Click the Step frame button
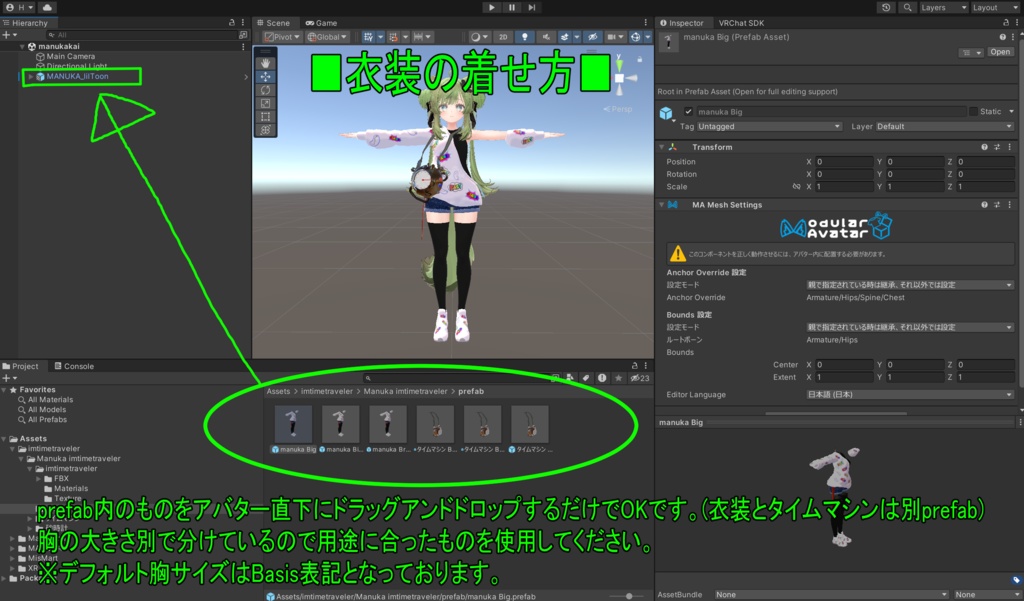This screenshot has height=601, width=1024. (532, 7)
